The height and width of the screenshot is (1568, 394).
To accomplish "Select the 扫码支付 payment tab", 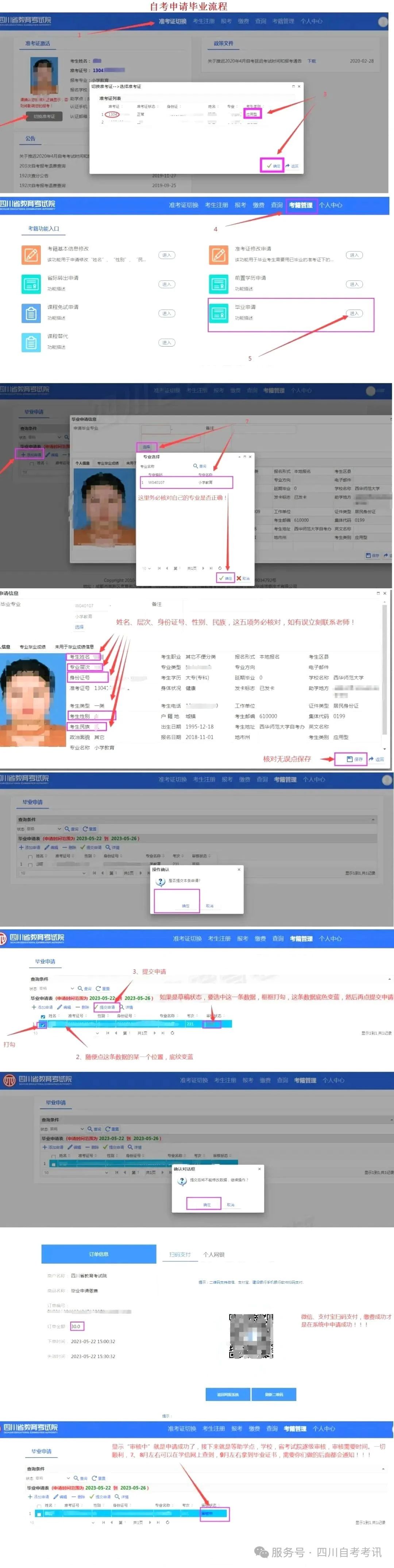I will (x=179, y=1255).
